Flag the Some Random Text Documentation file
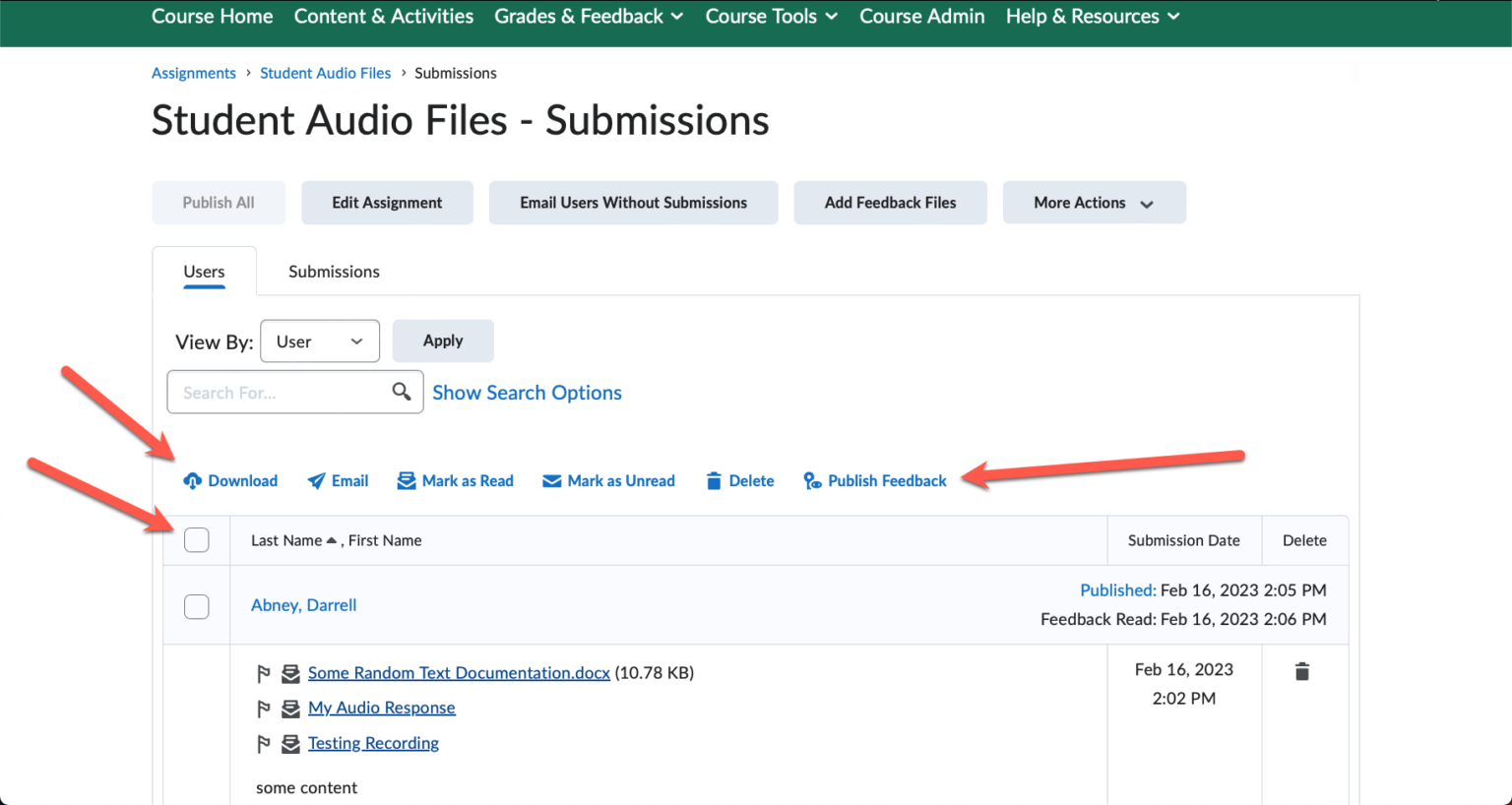The width and height of the screenshot is (1512, 805). 263,673
